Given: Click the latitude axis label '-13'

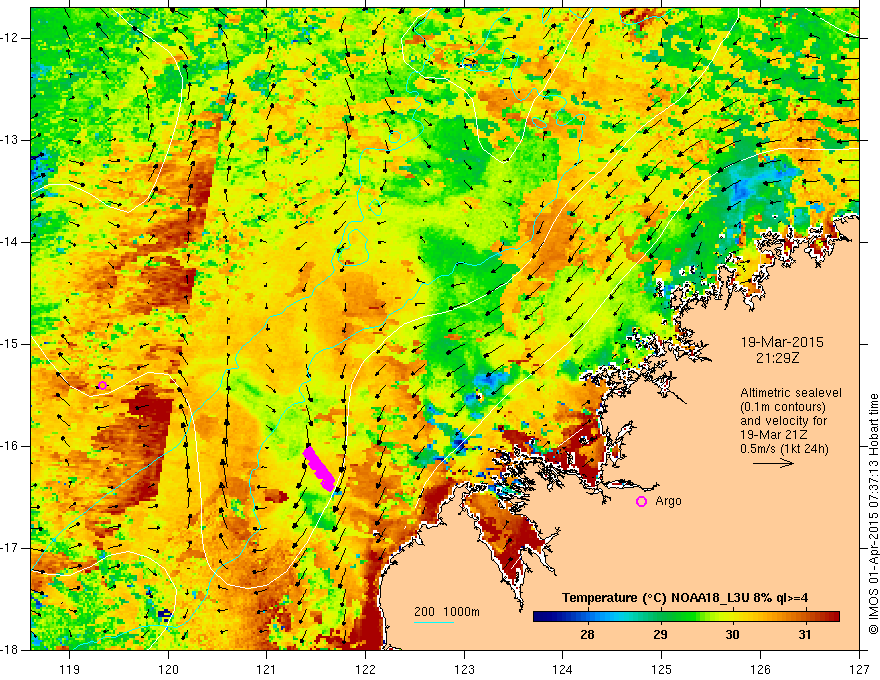Looking at the screenshot, I should [9, 140].
